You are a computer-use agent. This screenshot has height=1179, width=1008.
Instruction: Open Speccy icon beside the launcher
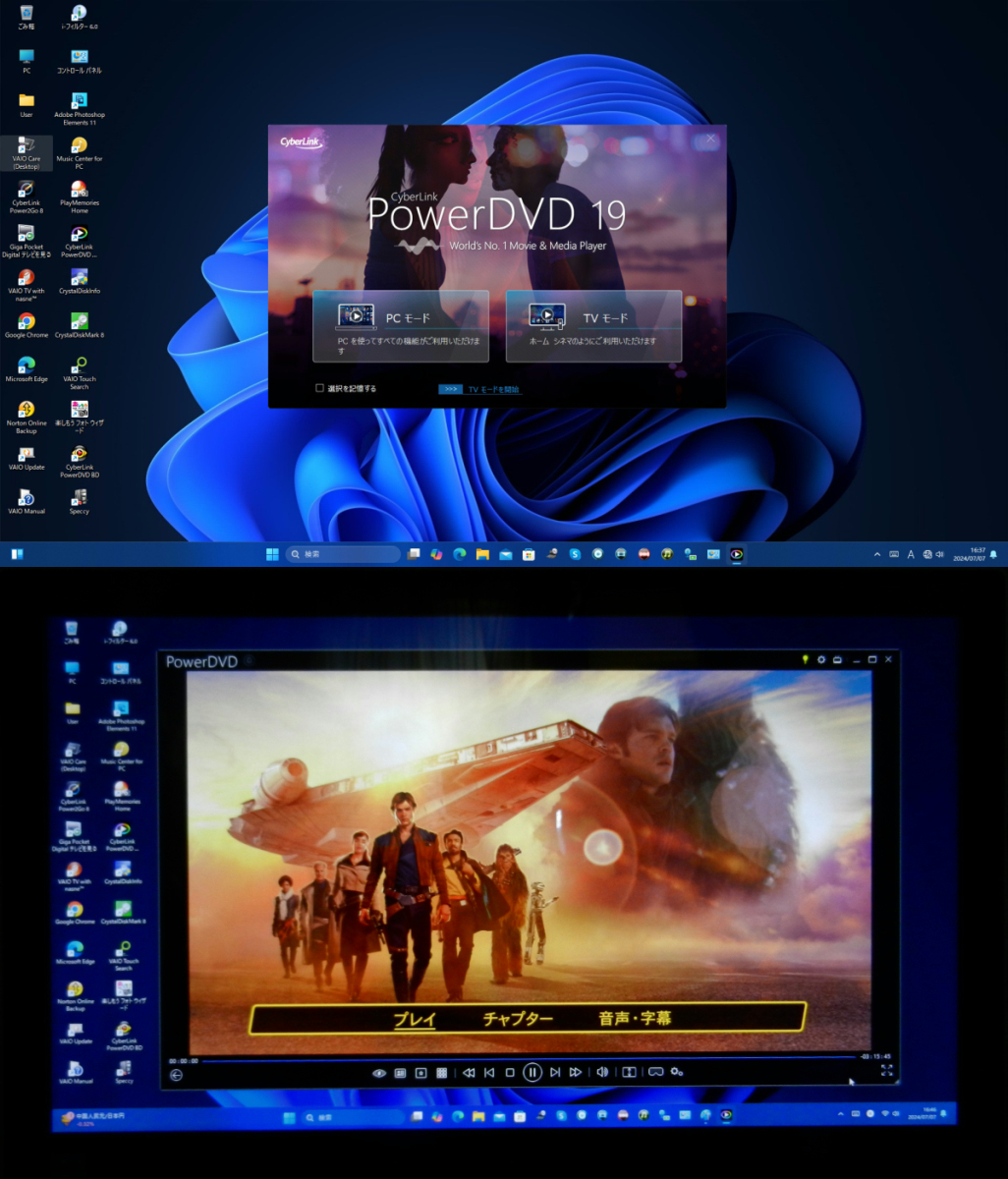80,502
